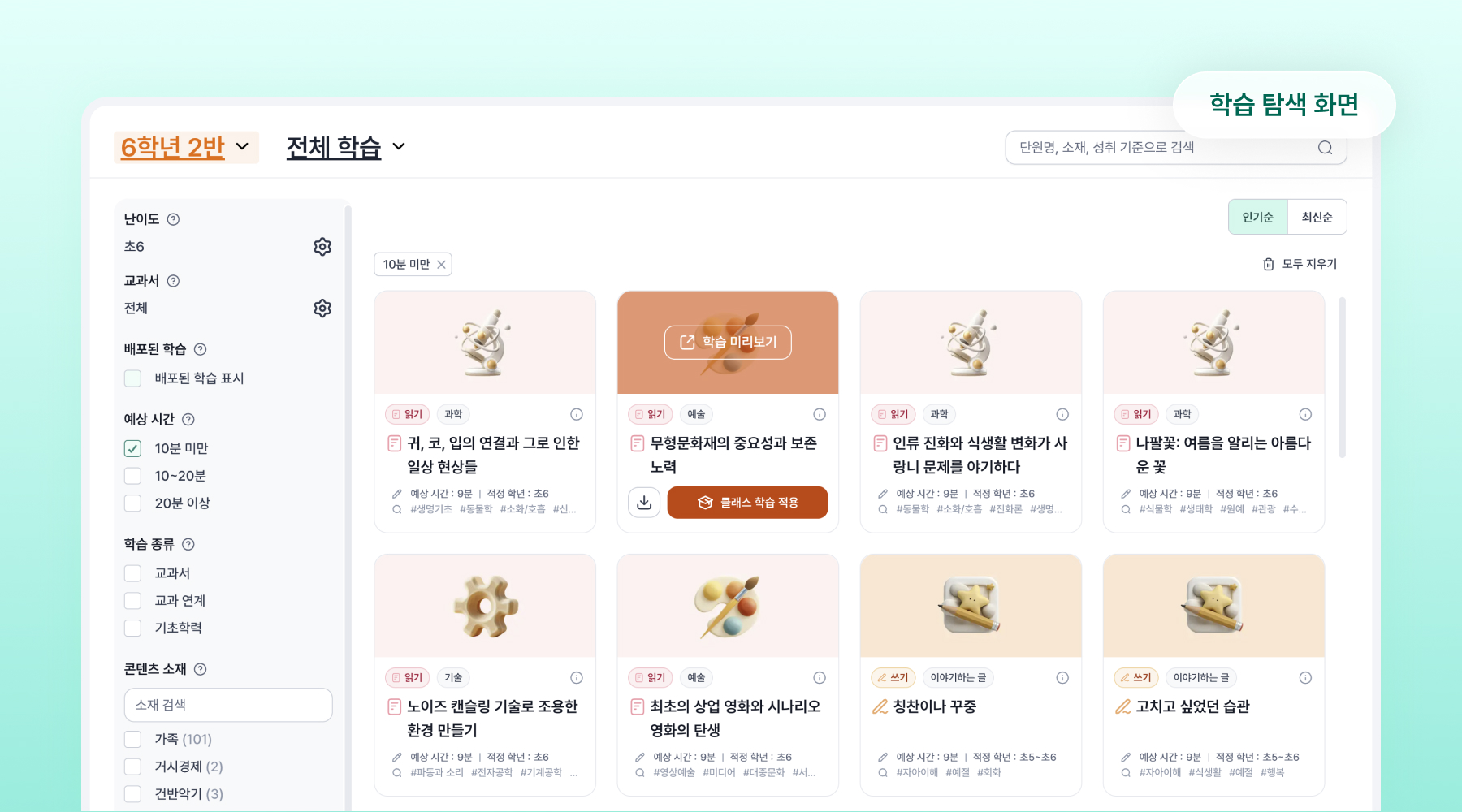The image size is (1462, 812).
Task: Click the download icon on 무형문화재 card
Action: [x=644, y=503]
